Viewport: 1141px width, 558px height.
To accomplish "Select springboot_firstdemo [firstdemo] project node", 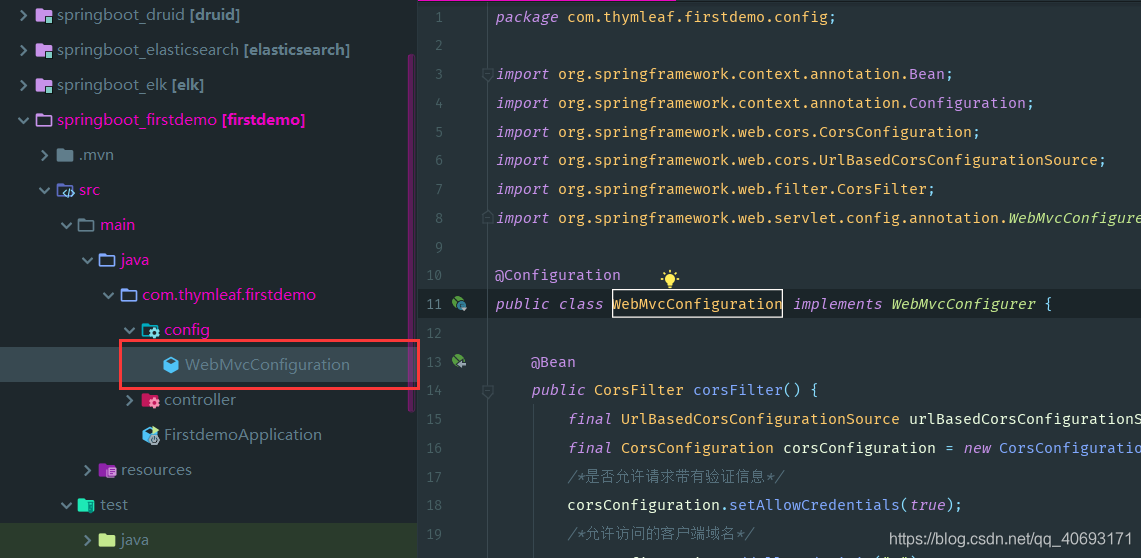I will (x=180, y=120).
